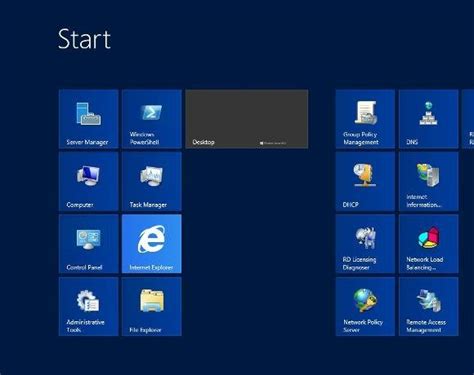
Task: Open Internet Information Services tile
Action: pyautogui.click(x=429, y=181)
